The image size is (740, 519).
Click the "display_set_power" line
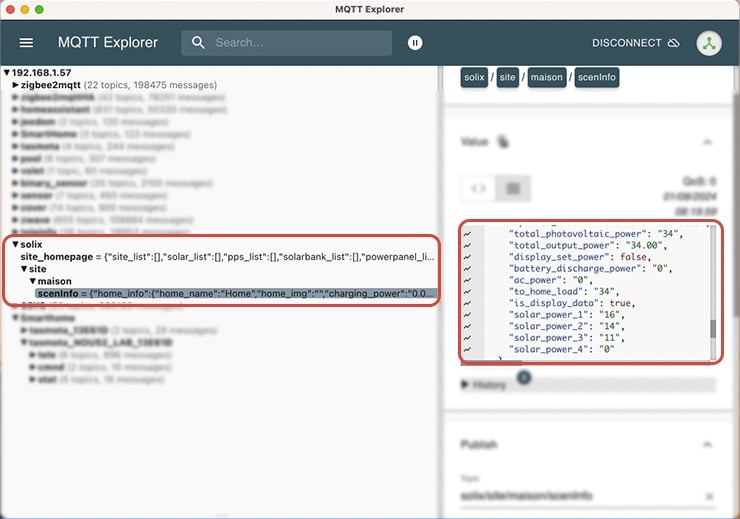point(580,257)
